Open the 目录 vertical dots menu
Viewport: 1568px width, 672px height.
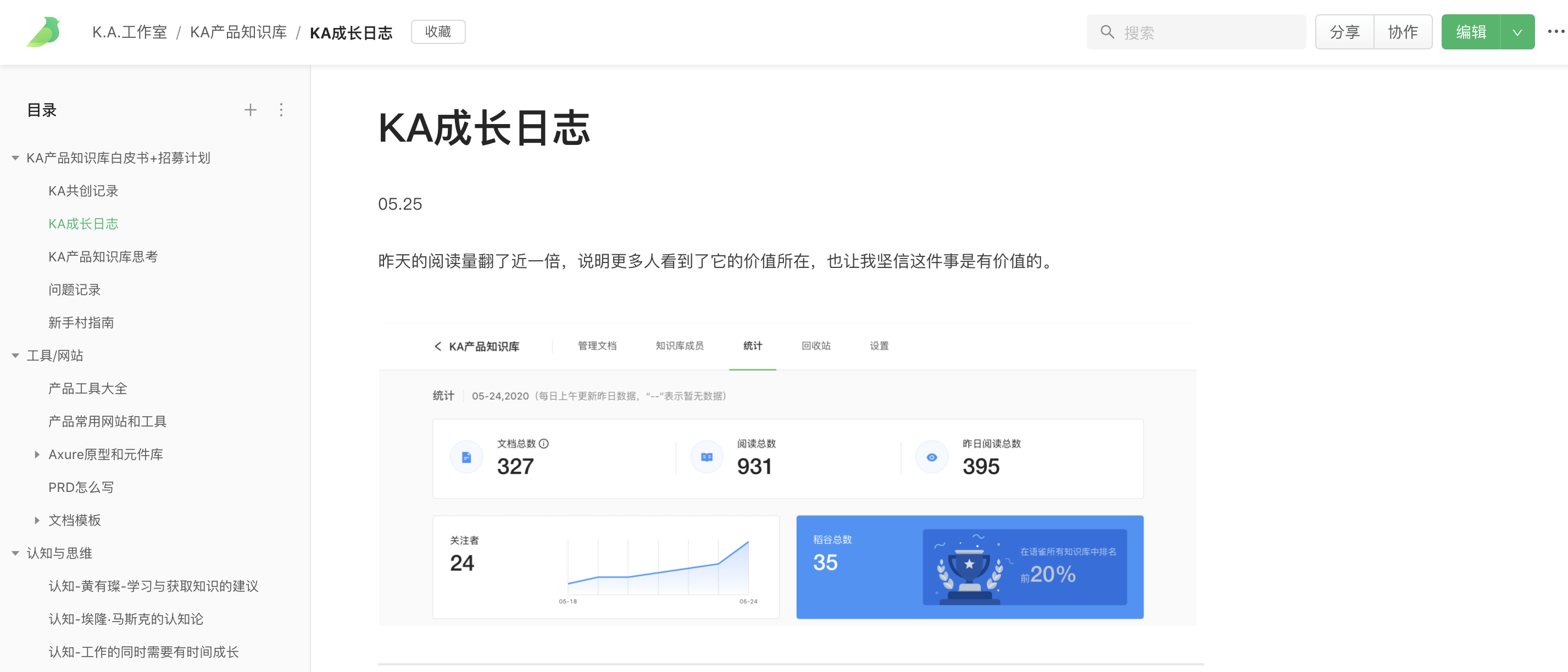pyautogui.click(x=281, y=110)
